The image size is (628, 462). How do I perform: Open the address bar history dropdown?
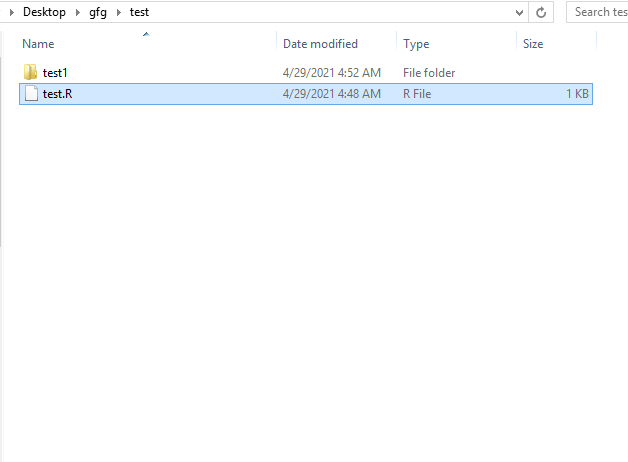519,12
